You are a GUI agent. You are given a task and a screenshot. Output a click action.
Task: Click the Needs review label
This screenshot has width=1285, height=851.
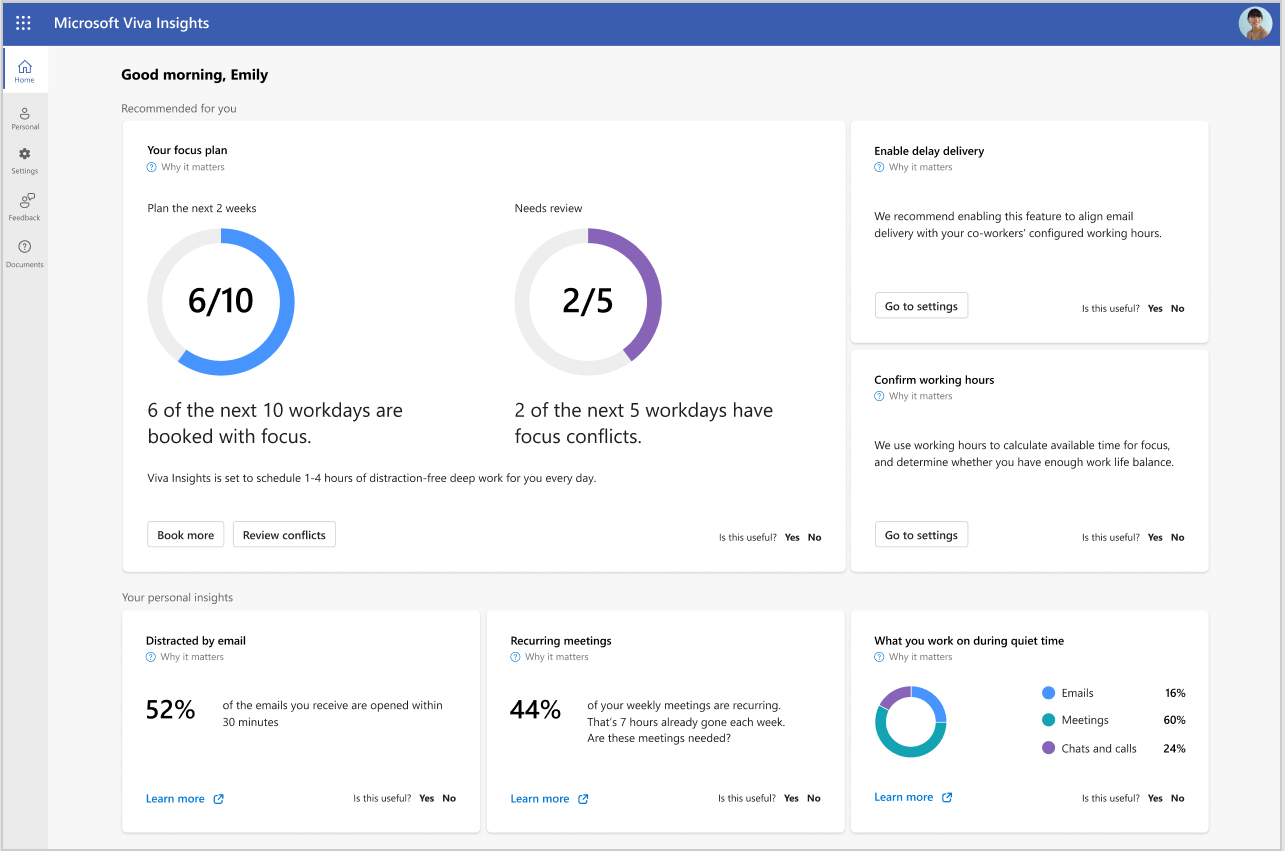pyautogui.click(x=548, y=208)
